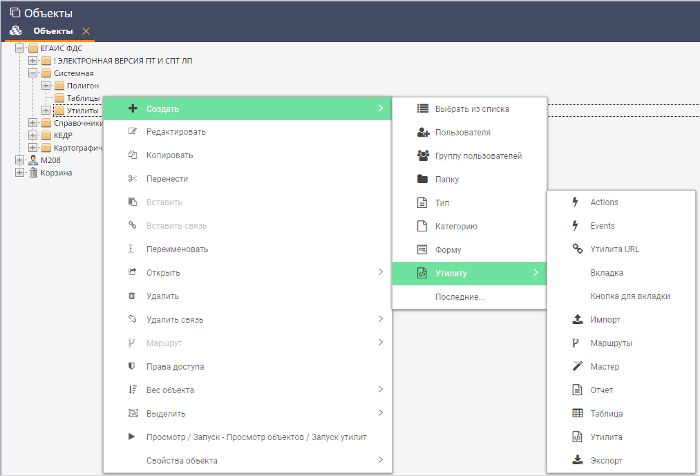
Task: Expand the М208 tree node
Action: point(19,160)
